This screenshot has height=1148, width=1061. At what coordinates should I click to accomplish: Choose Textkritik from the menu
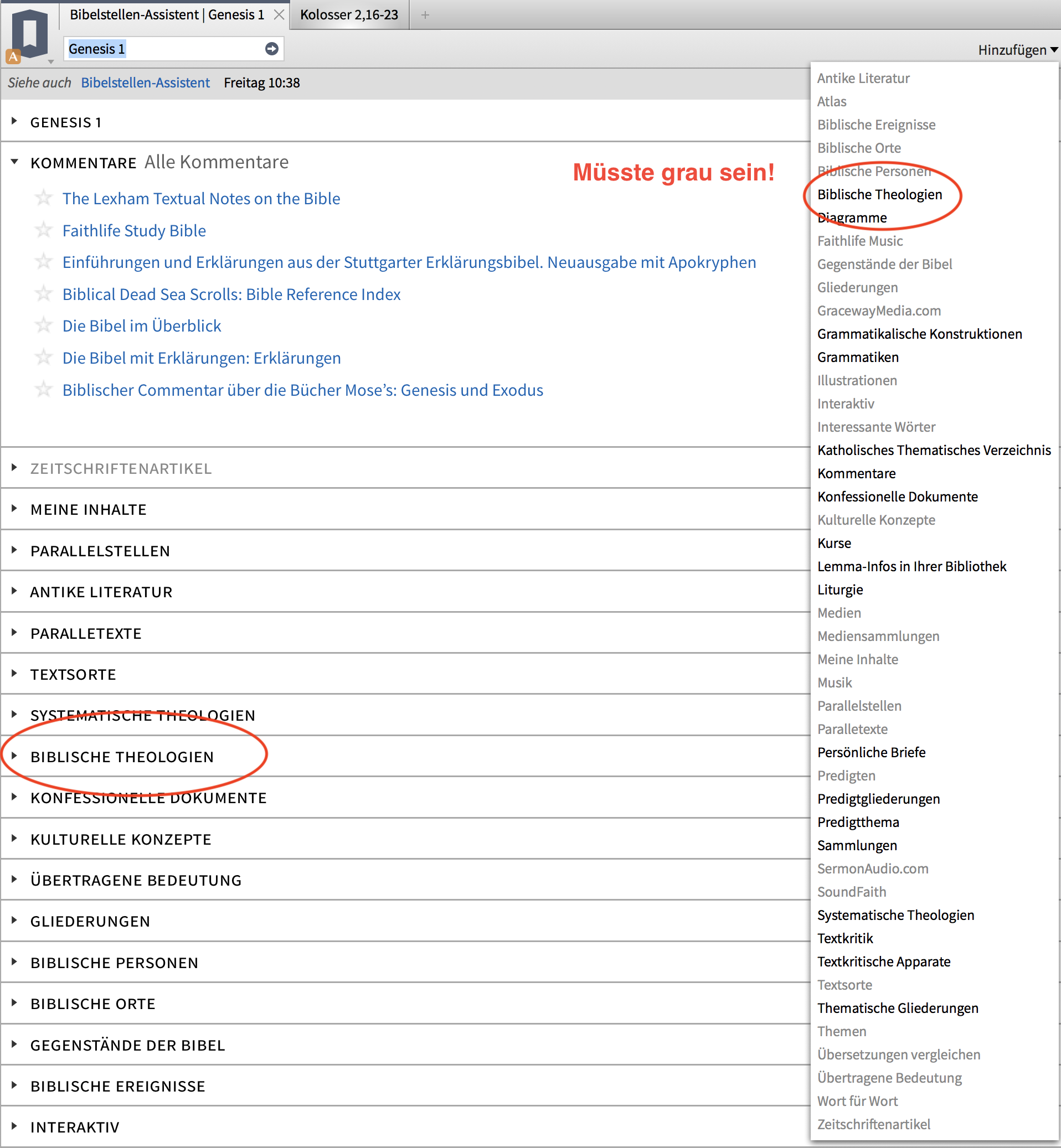click(845, 938)
